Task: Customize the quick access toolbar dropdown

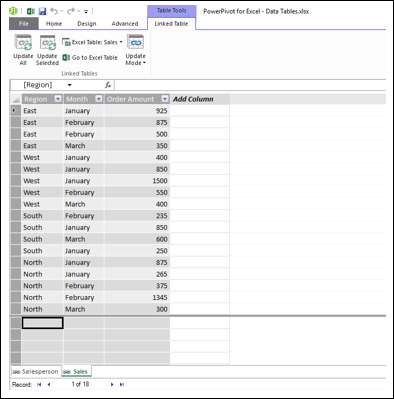Action: pos(86,12)
